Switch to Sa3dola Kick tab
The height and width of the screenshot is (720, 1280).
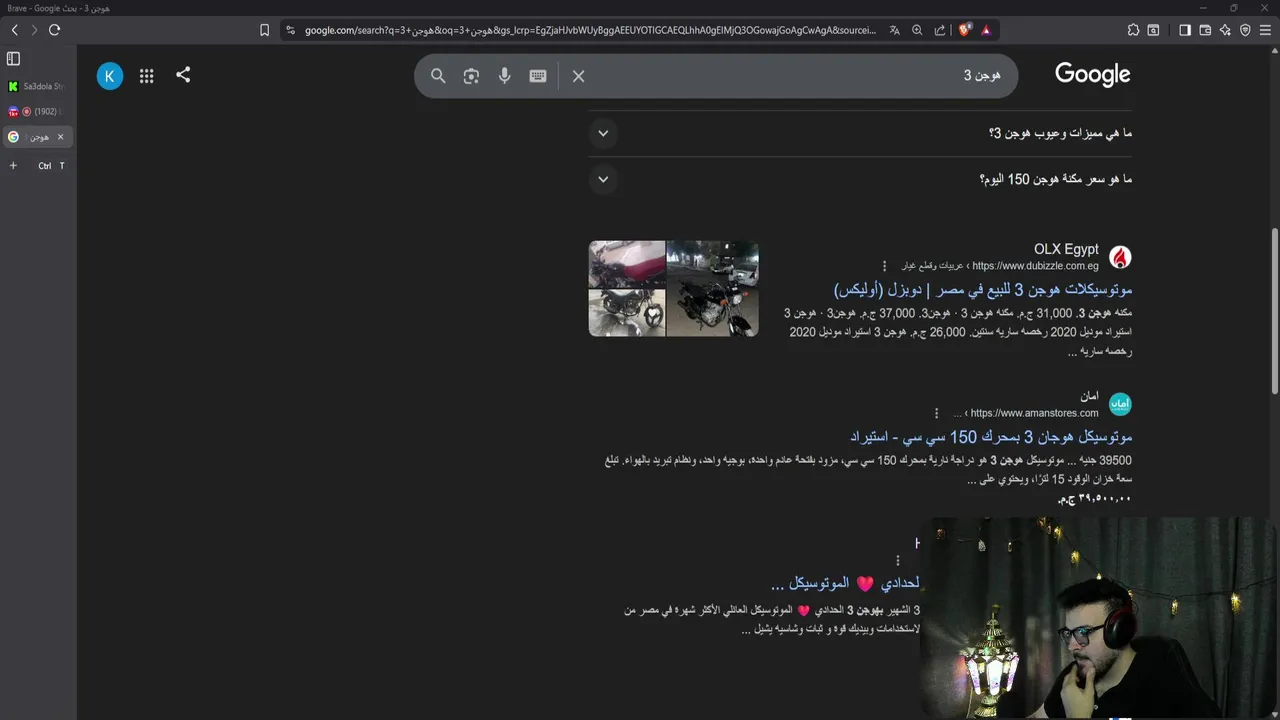pyautogui.click(x=36, y=86)
